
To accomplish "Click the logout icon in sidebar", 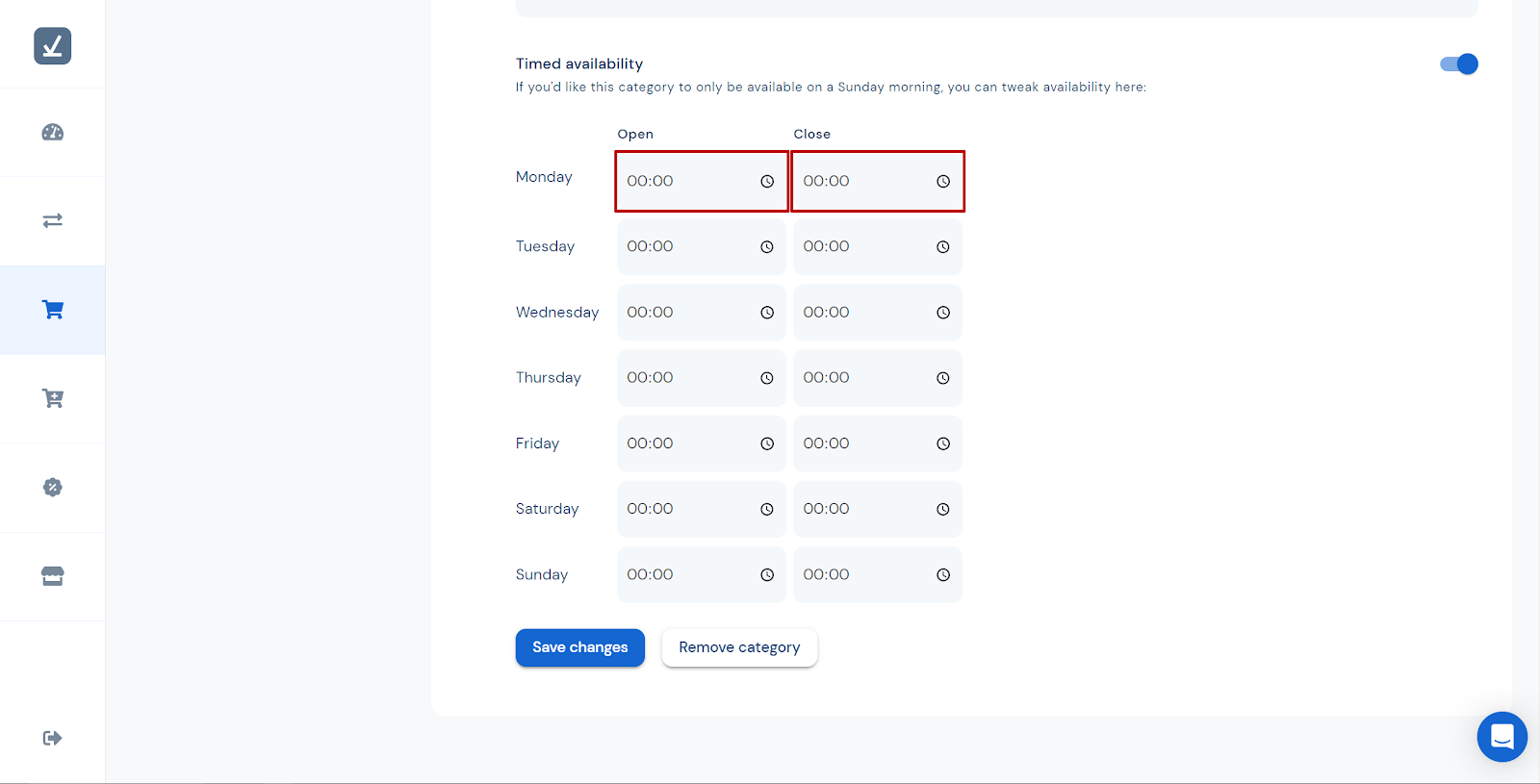I will pos(53,738).
